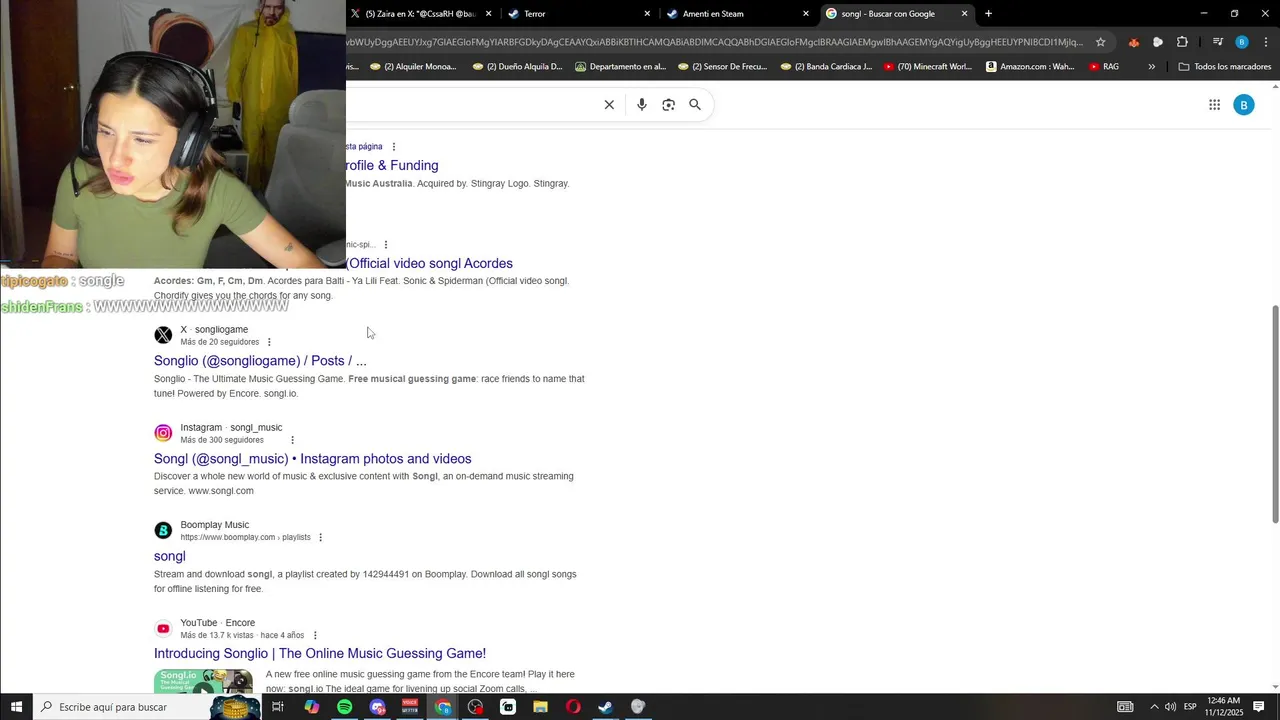
Task: Open the Minecraft World bookmark
Action: click(x=928, y=67)
